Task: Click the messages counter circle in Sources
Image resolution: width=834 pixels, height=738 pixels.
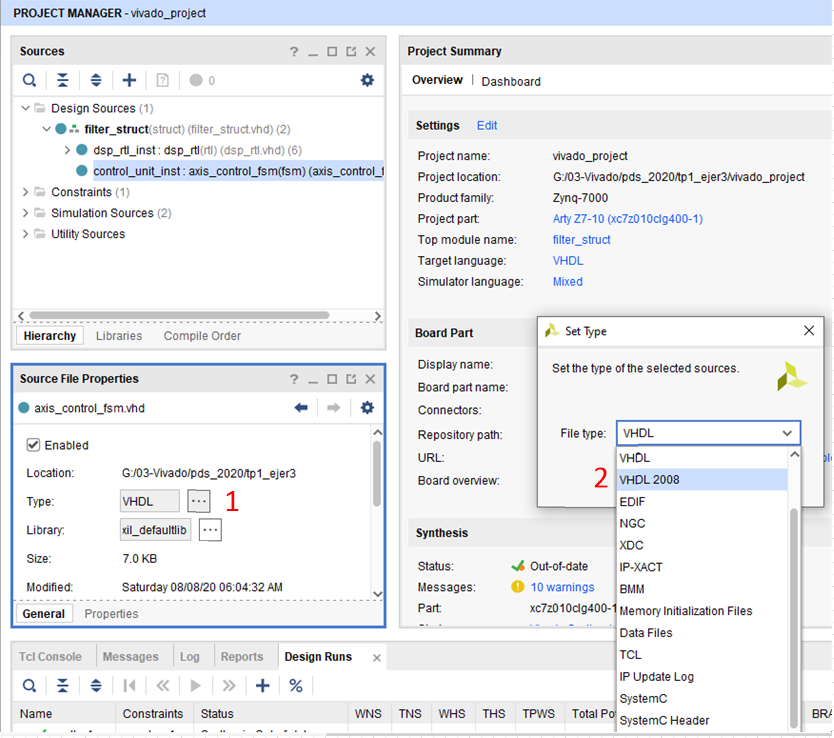Action: pos(196,80)
